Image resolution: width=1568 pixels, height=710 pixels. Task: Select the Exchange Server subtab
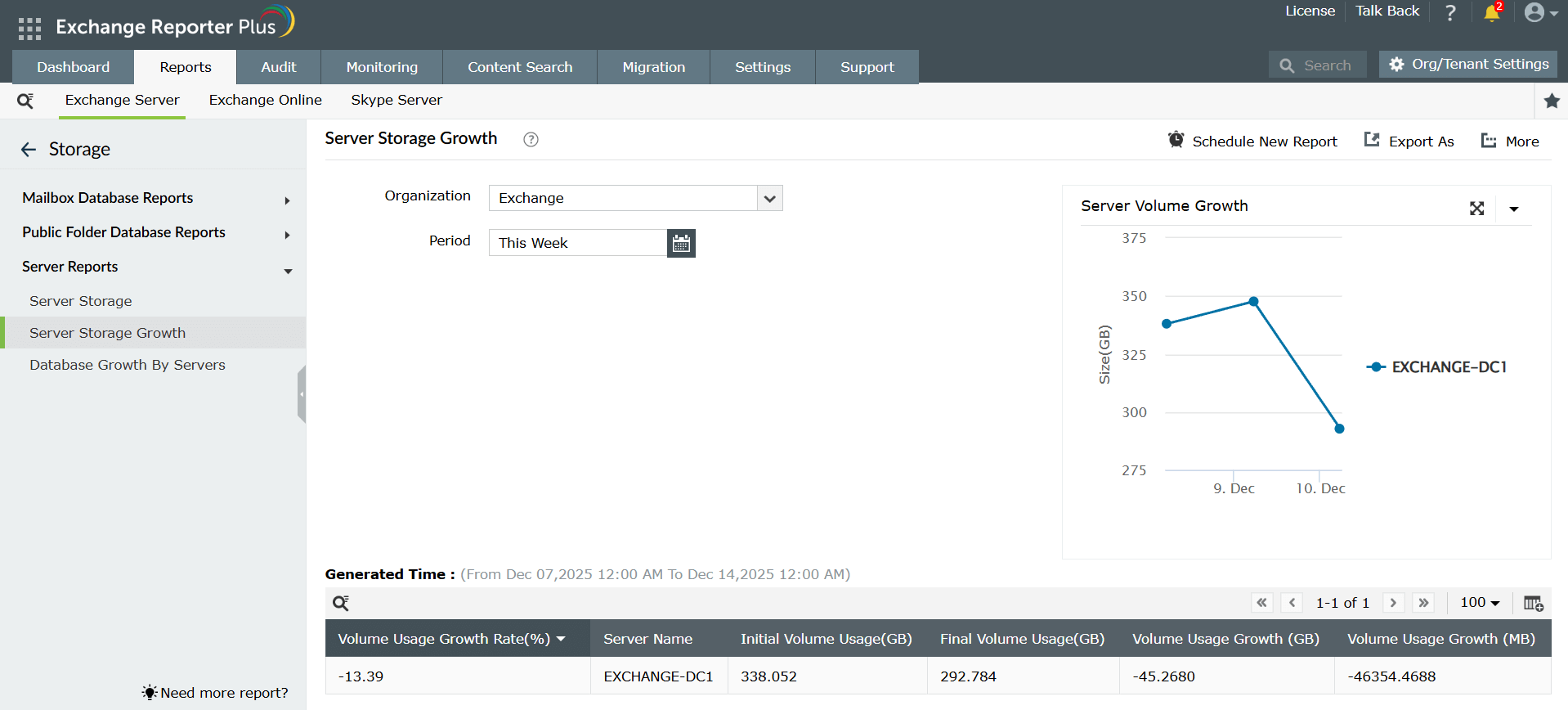click(122, 100)
